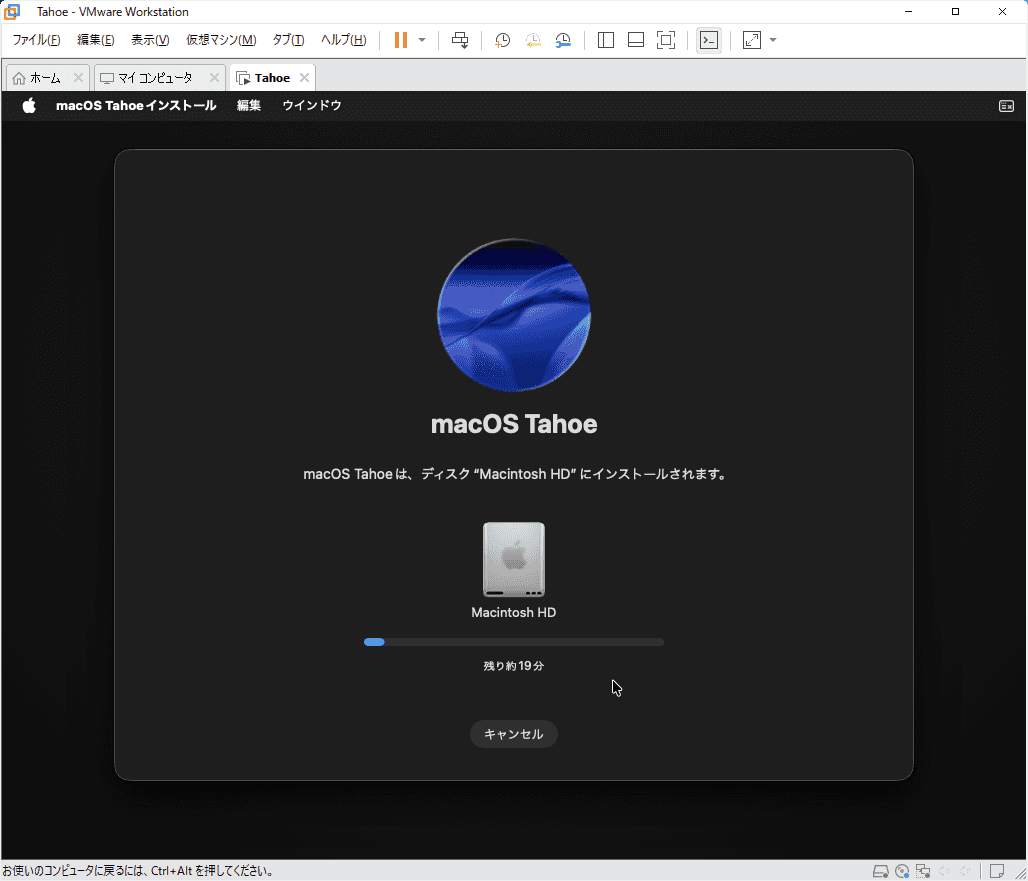Viewport: 1028px width, 881px height.
Task: Open the Apple menu in guest
Action: pyautogui.click(x=29, y=106)
